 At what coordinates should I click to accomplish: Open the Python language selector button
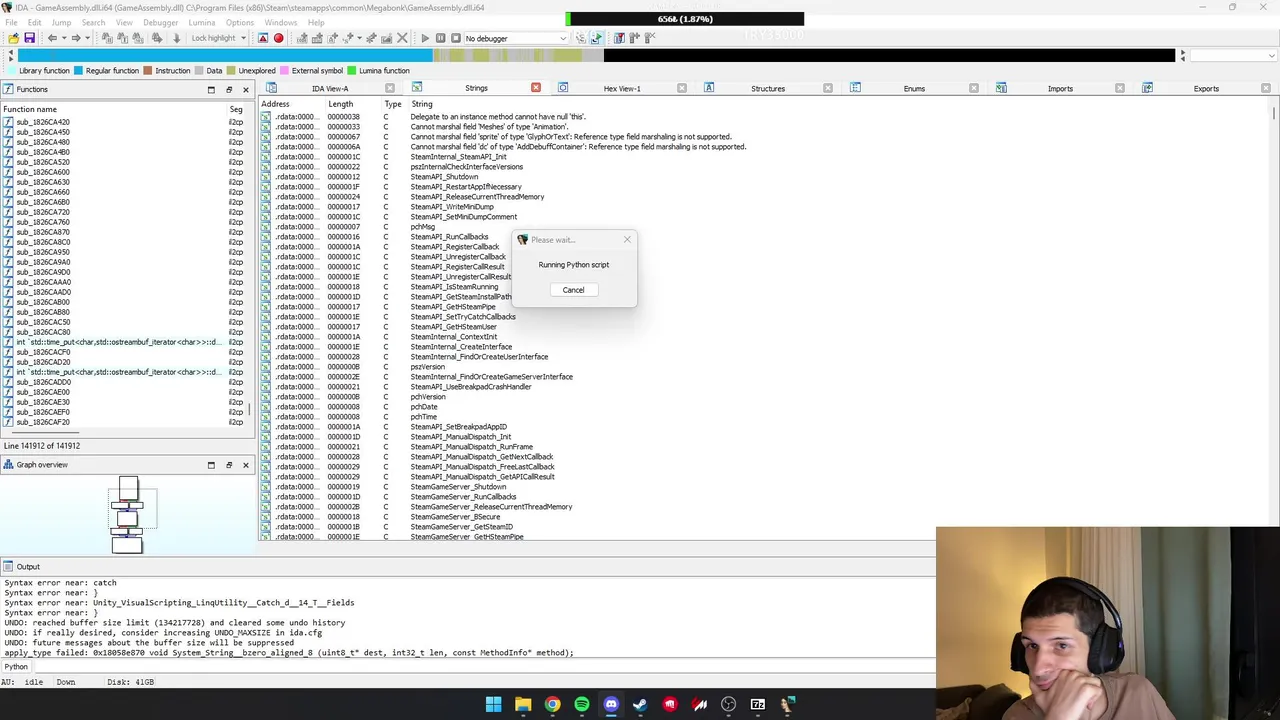16,667
